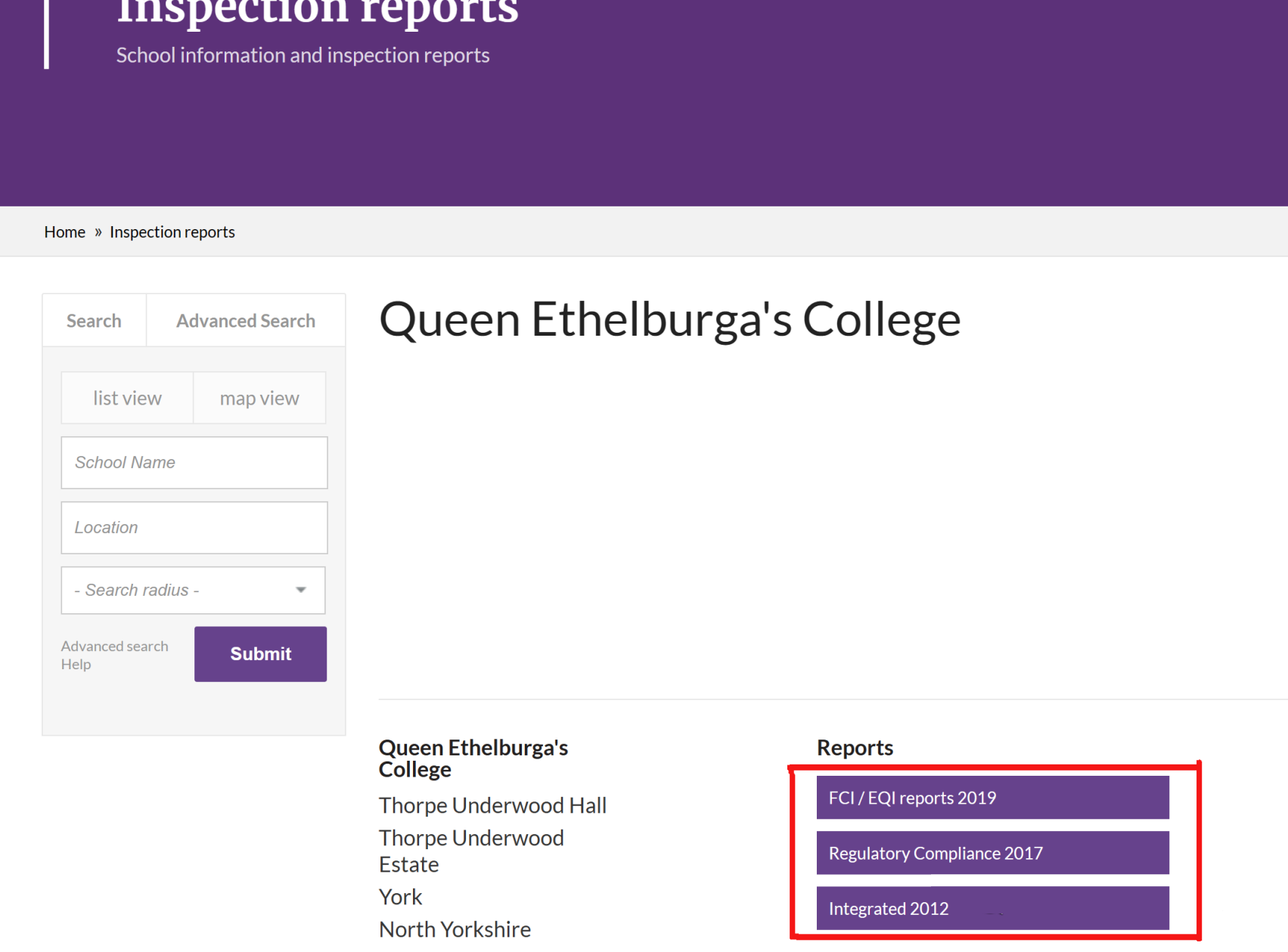Switch to the Advanced Search tab
Screen dimensions: 1288x952
246,321
